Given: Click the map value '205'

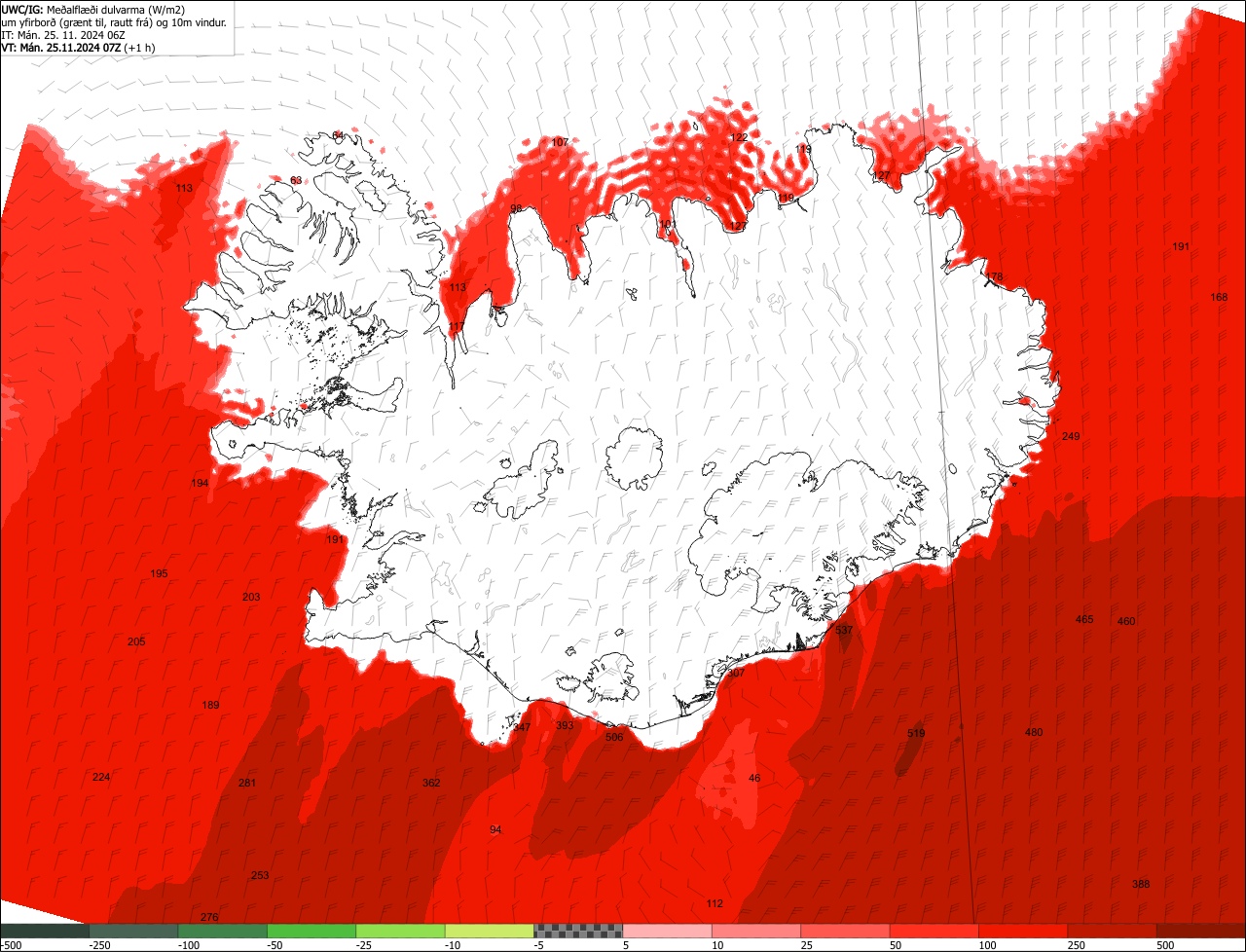Looking at the screenshot, I should (x=136, y=641).
